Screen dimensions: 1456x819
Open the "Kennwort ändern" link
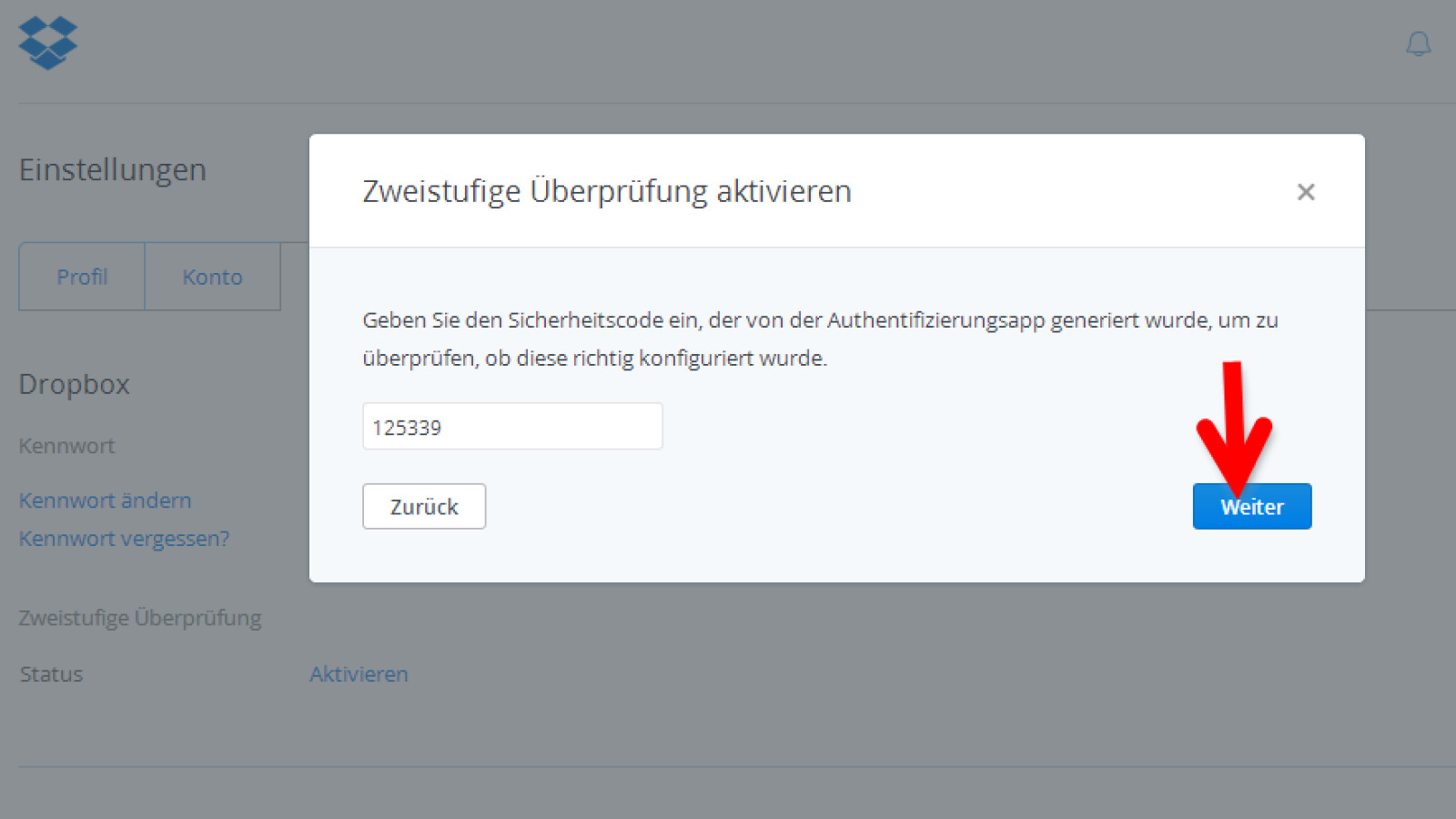click(x=105, y=500)
